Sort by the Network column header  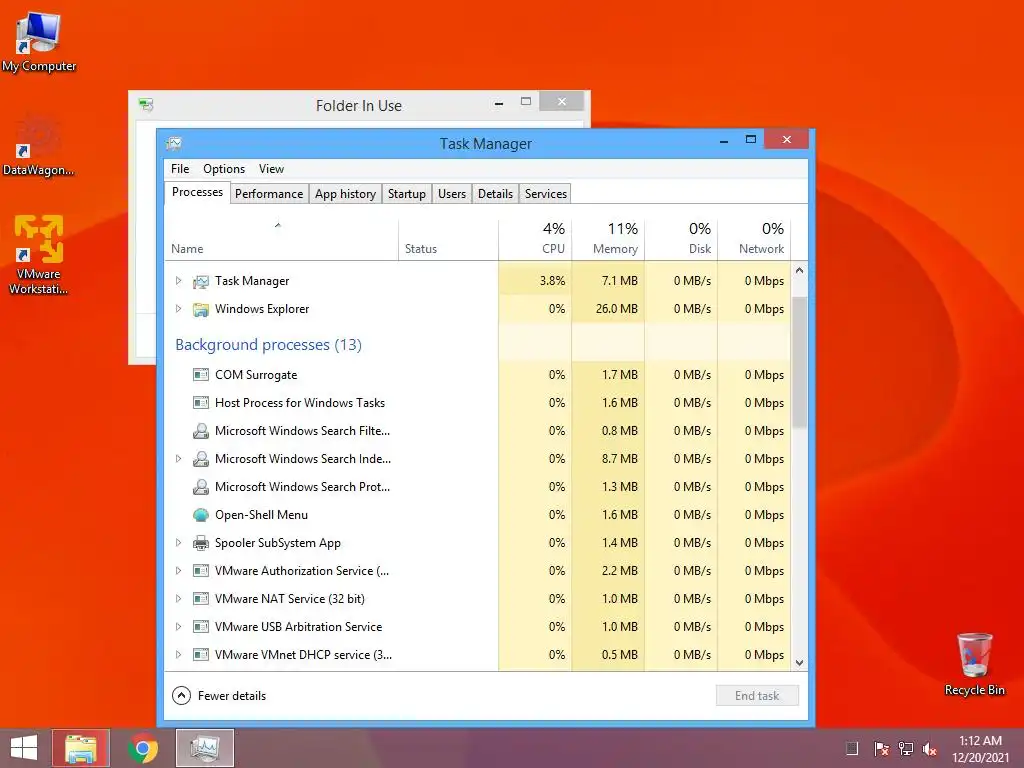click(x=754, y=240)
